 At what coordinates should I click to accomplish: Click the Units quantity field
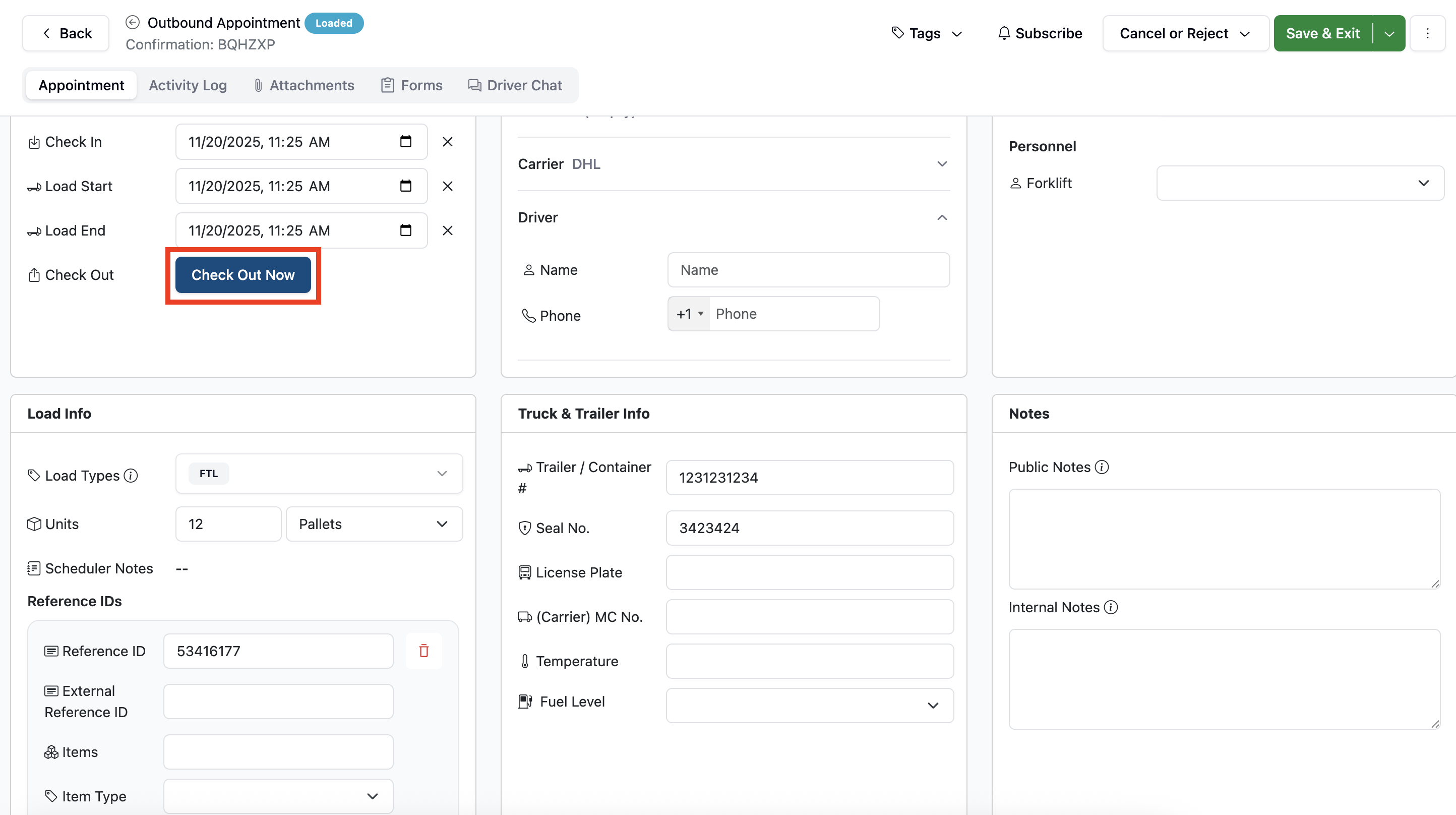pos(228,523)
